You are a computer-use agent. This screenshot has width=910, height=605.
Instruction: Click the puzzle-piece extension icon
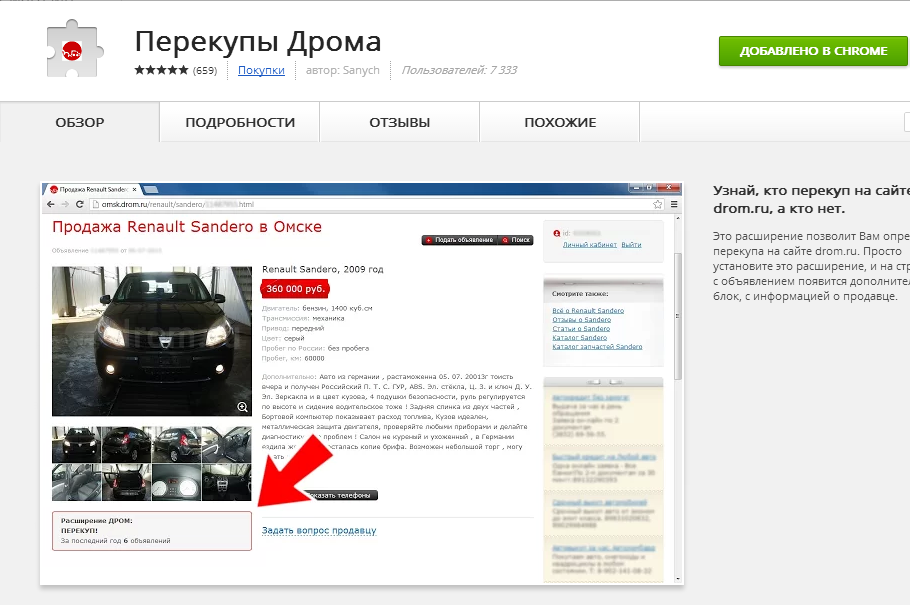75,49
